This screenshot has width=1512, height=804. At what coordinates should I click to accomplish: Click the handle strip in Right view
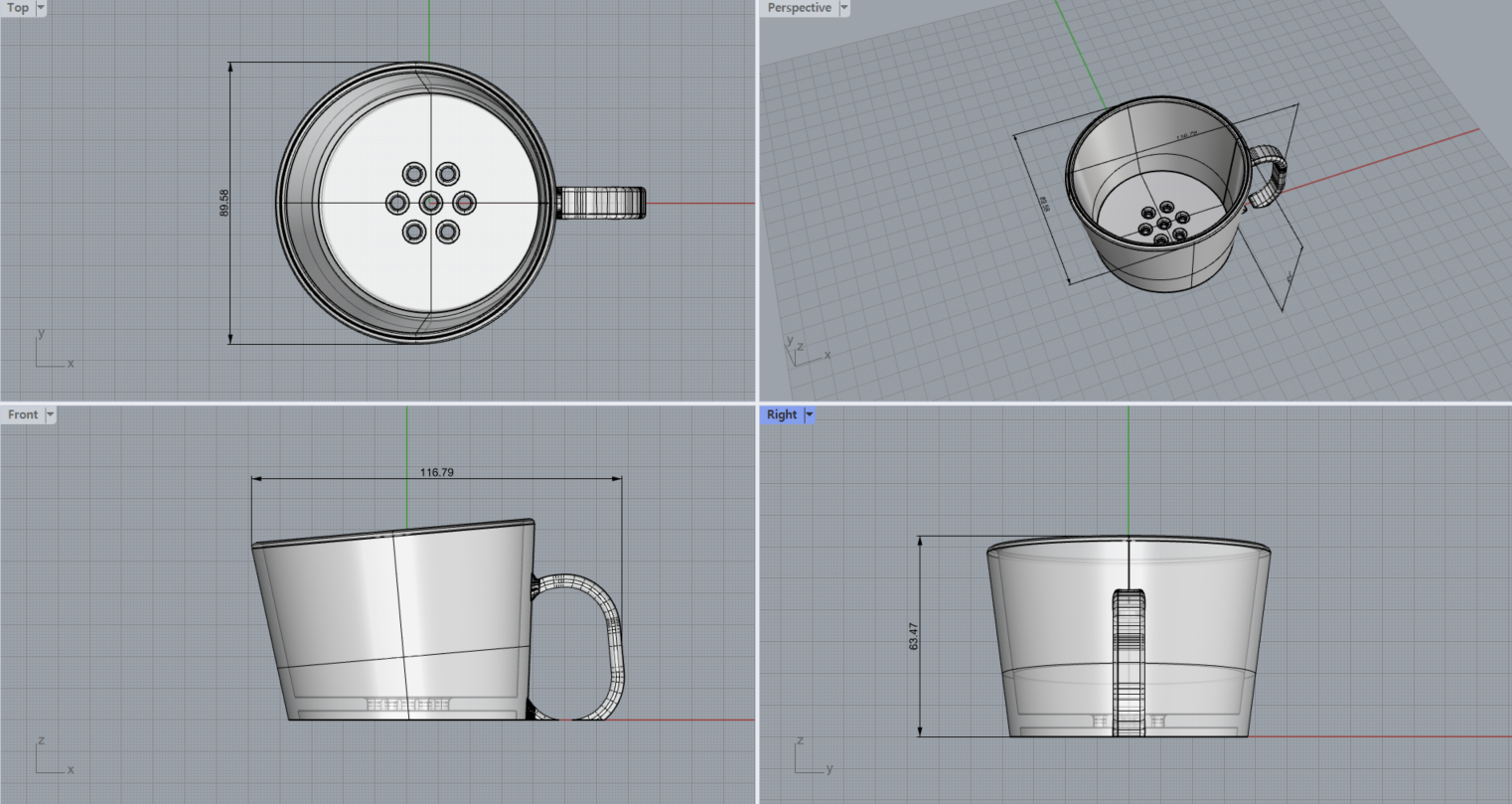pyautogui.click(x=1129, y=663)
